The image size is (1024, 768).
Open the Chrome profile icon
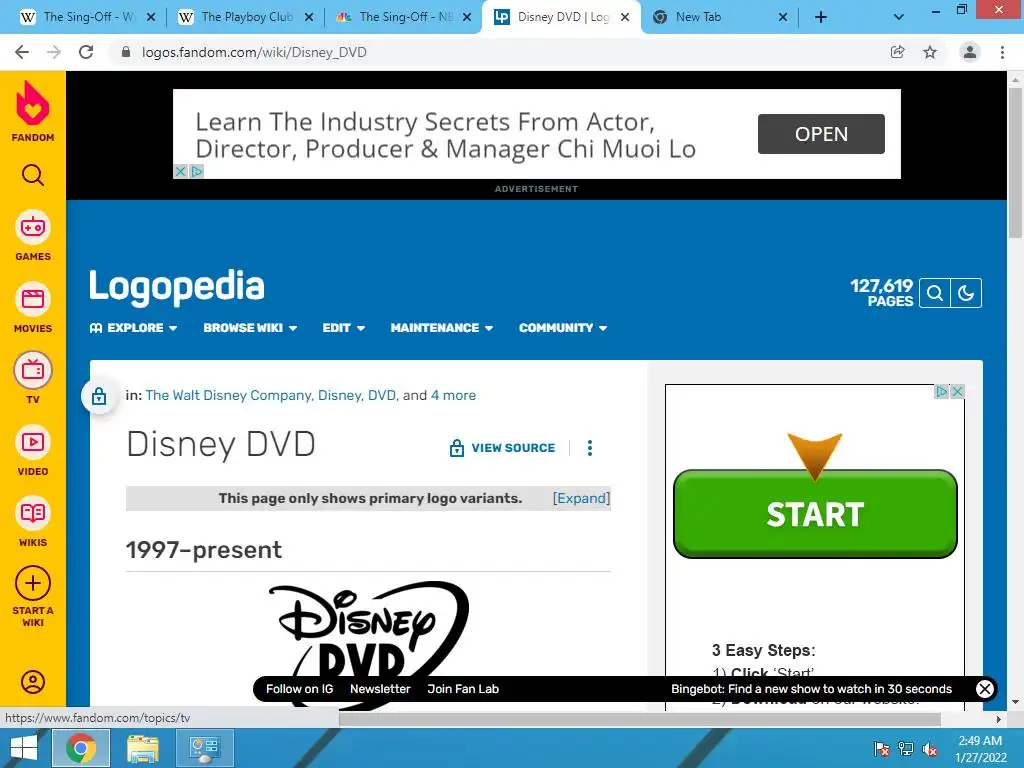970,52
